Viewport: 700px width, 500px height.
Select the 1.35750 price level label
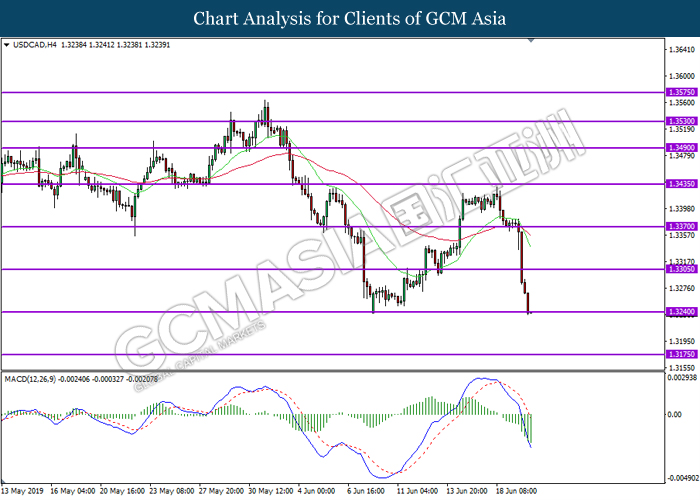[x=681, y=92]
